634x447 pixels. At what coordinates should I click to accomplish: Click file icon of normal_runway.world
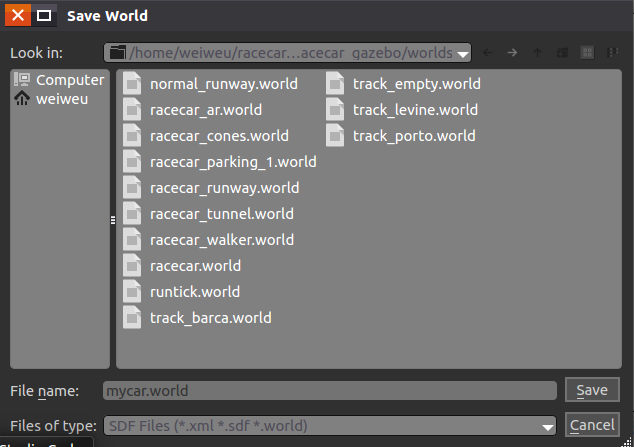pyautogui.click(x=132, y=84)
